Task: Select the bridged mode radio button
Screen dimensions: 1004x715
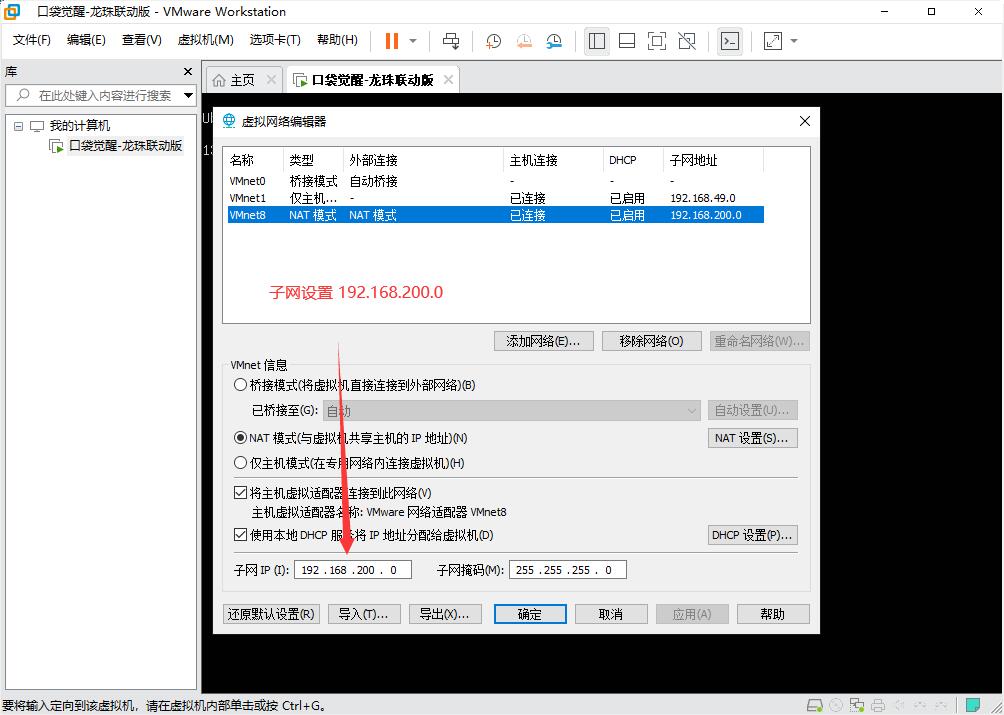Action: tap(240, 385)
